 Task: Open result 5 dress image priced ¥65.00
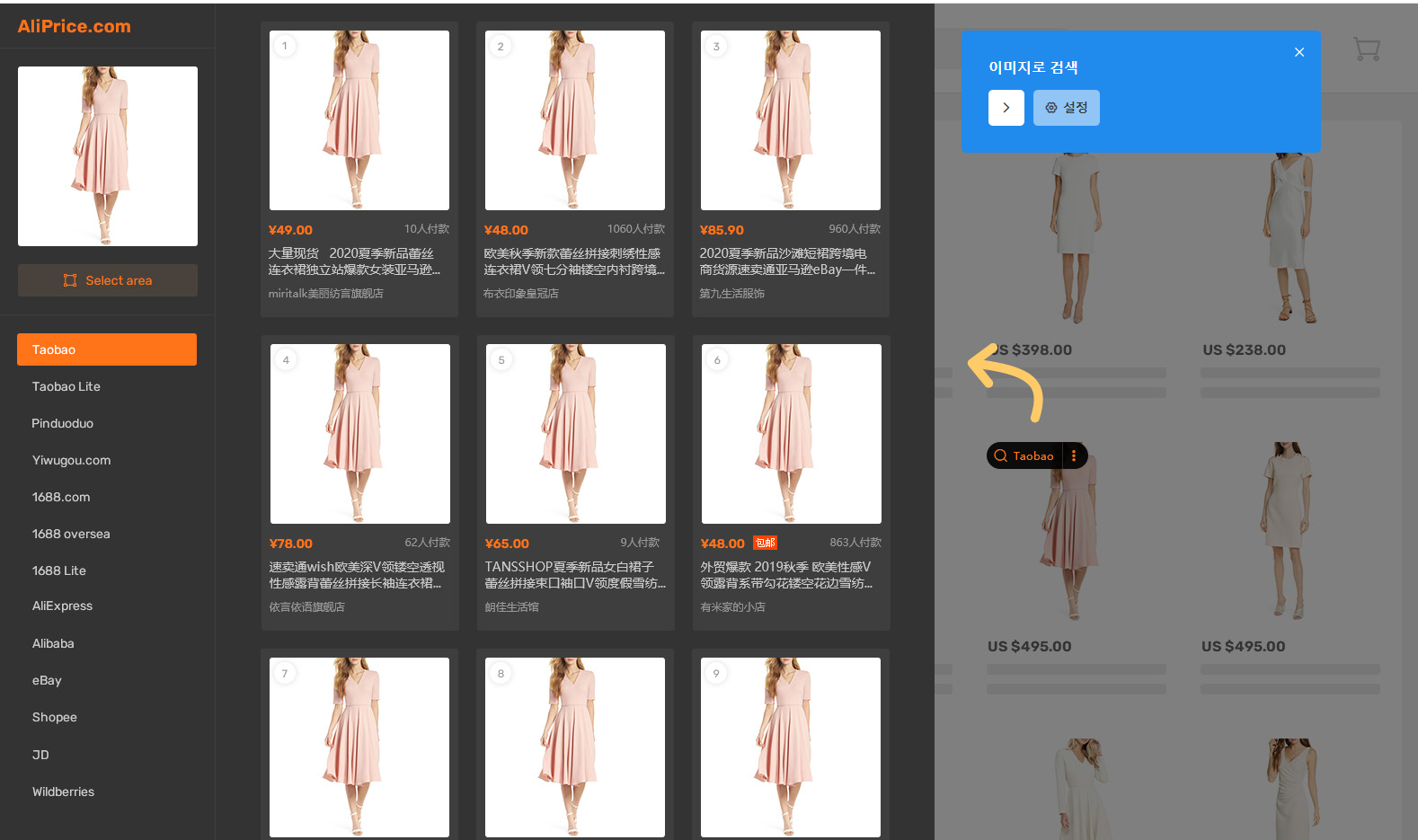(x=576, y=434)
